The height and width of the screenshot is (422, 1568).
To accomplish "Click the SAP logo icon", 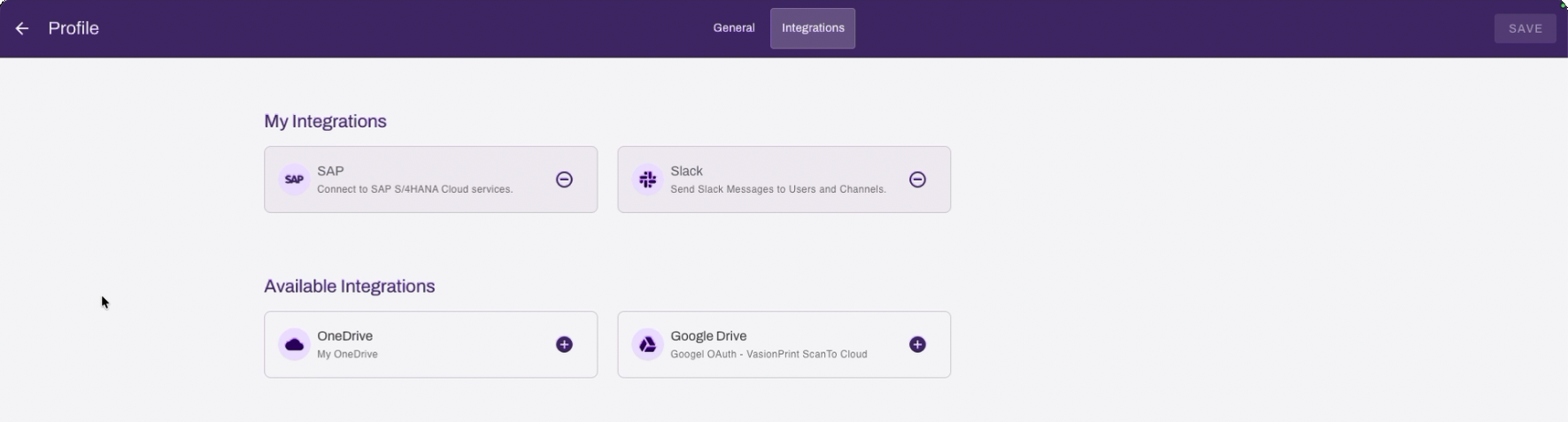I will point(294,180).
